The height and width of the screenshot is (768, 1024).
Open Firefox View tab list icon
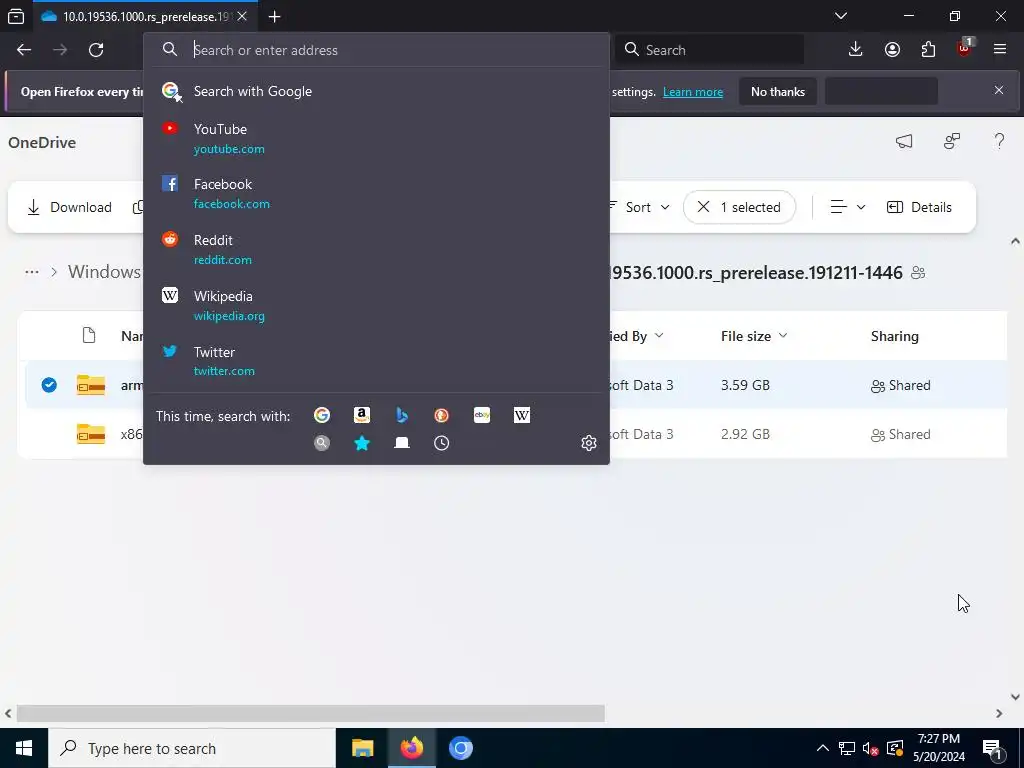[16, 16]
